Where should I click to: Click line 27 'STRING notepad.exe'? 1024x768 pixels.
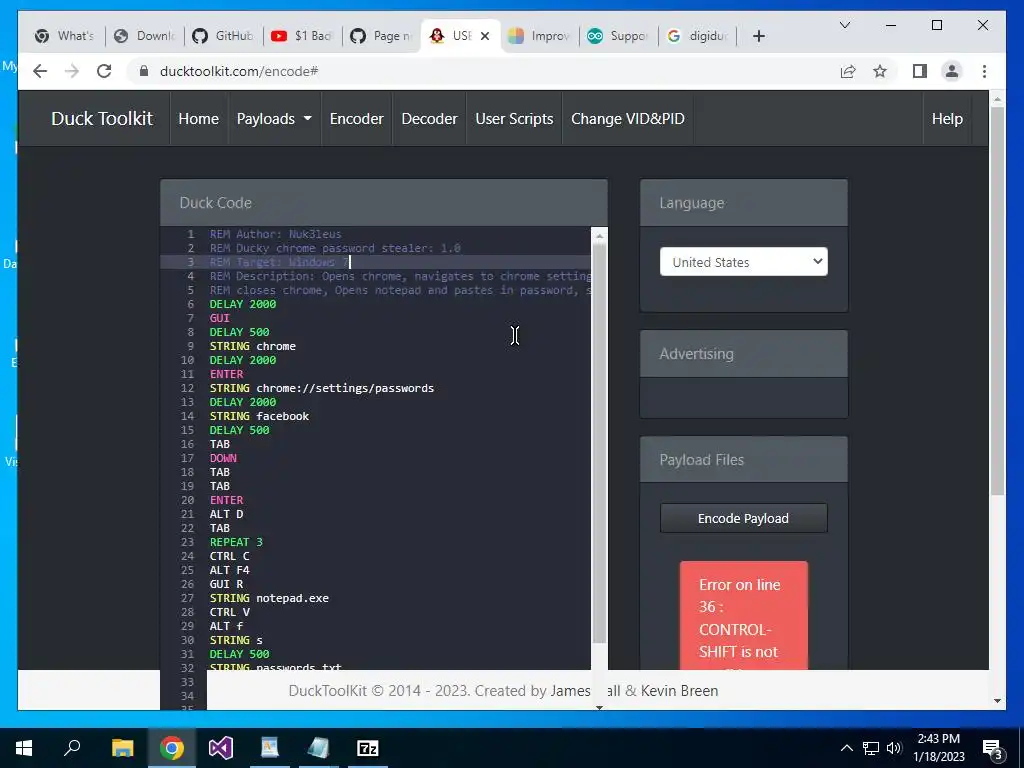pos(269,598)
